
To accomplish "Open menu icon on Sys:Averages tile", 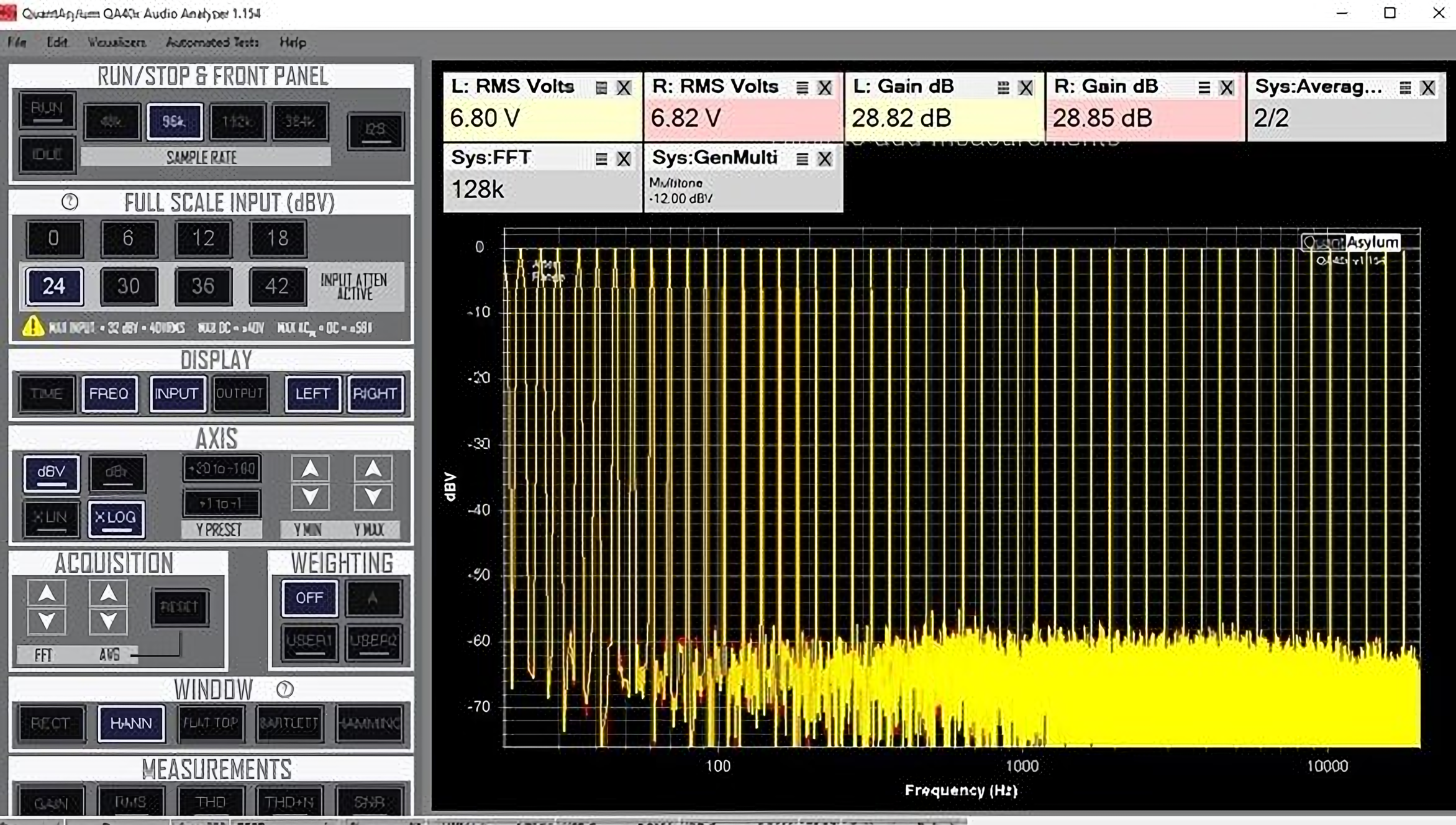I will click(1405, 88).
